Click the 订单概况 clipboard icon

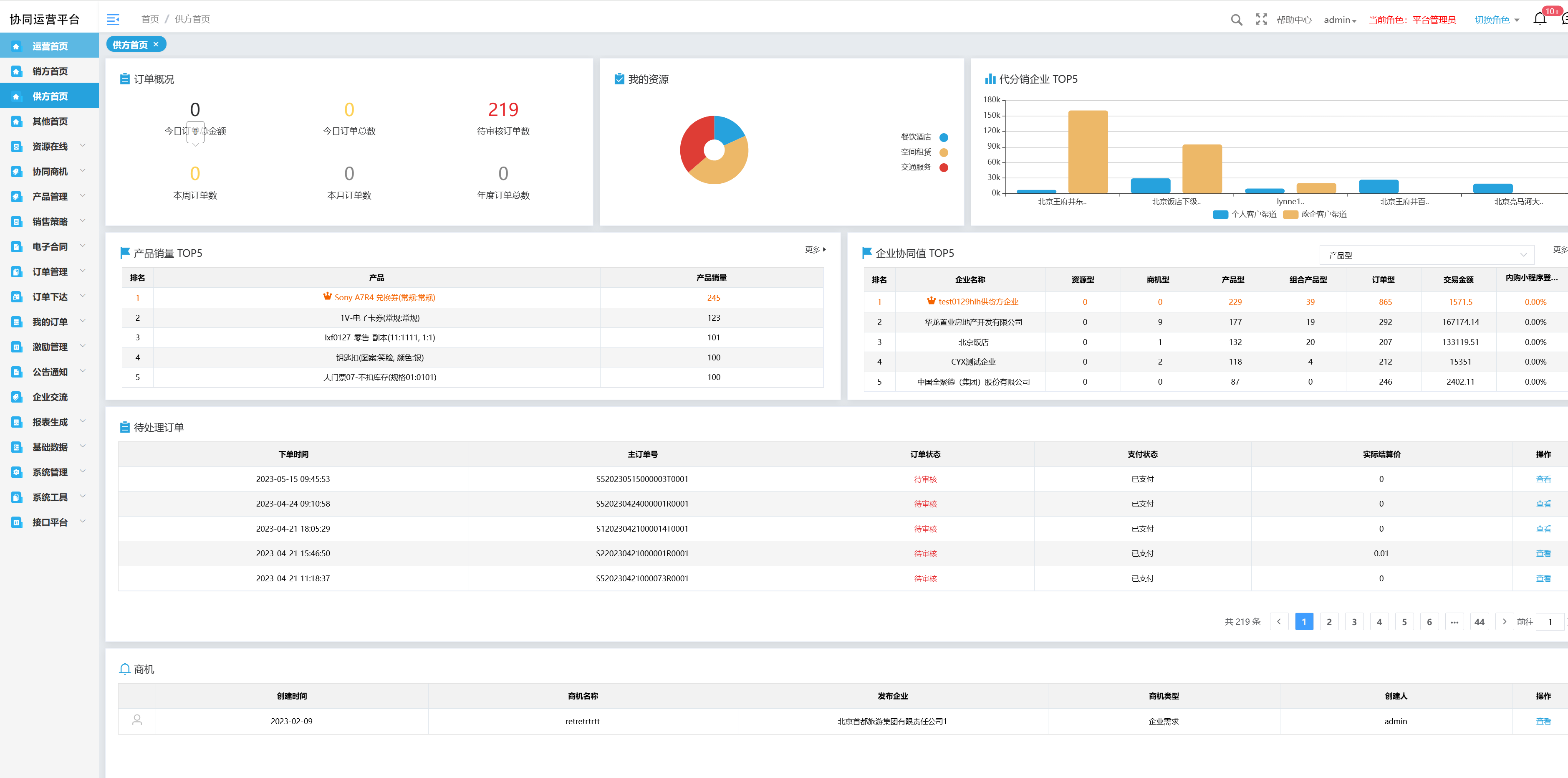(x=124, y=79)
